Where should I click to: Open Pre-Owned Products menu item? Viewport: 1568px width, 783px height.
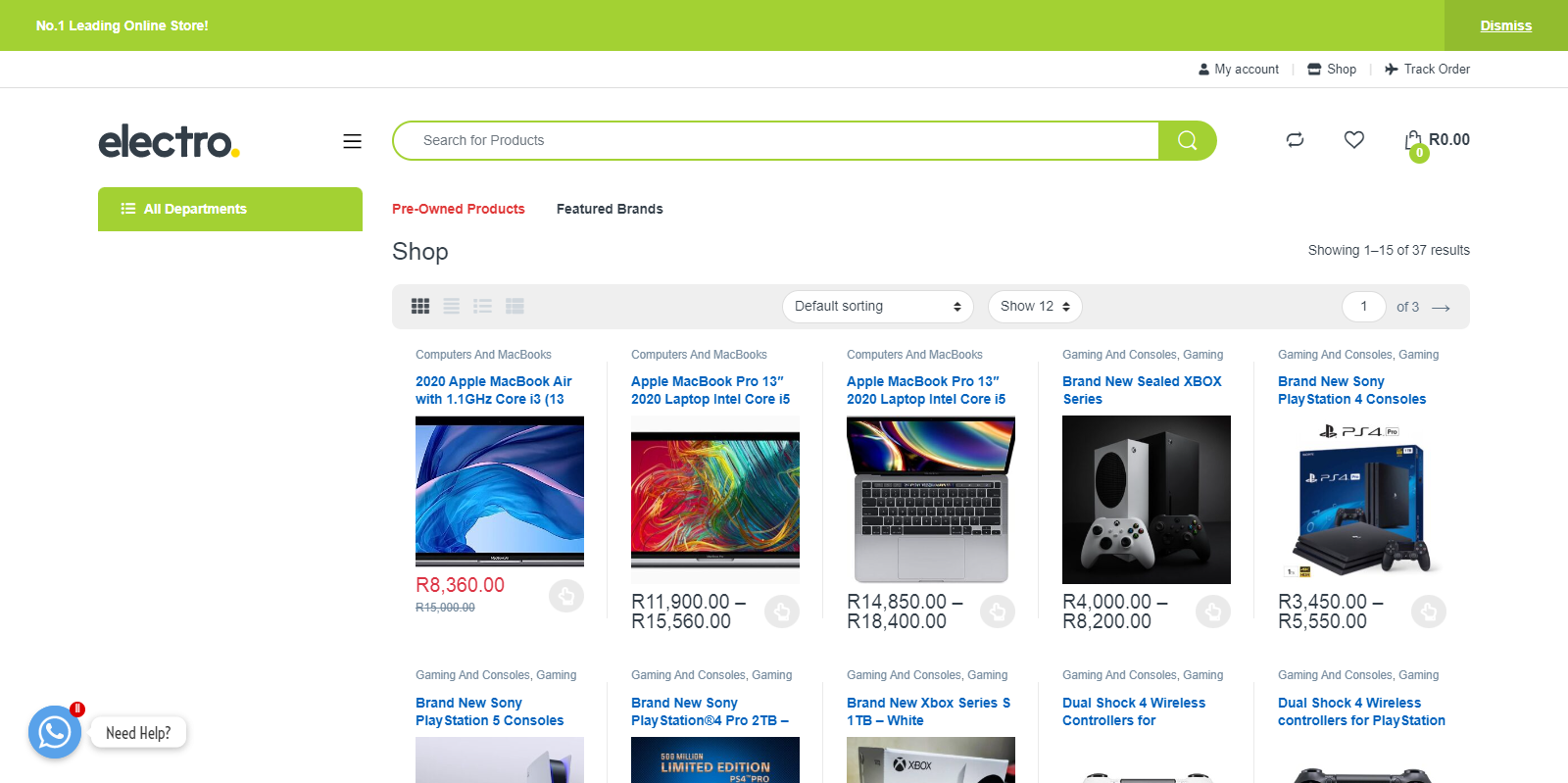tap(458, 209)
